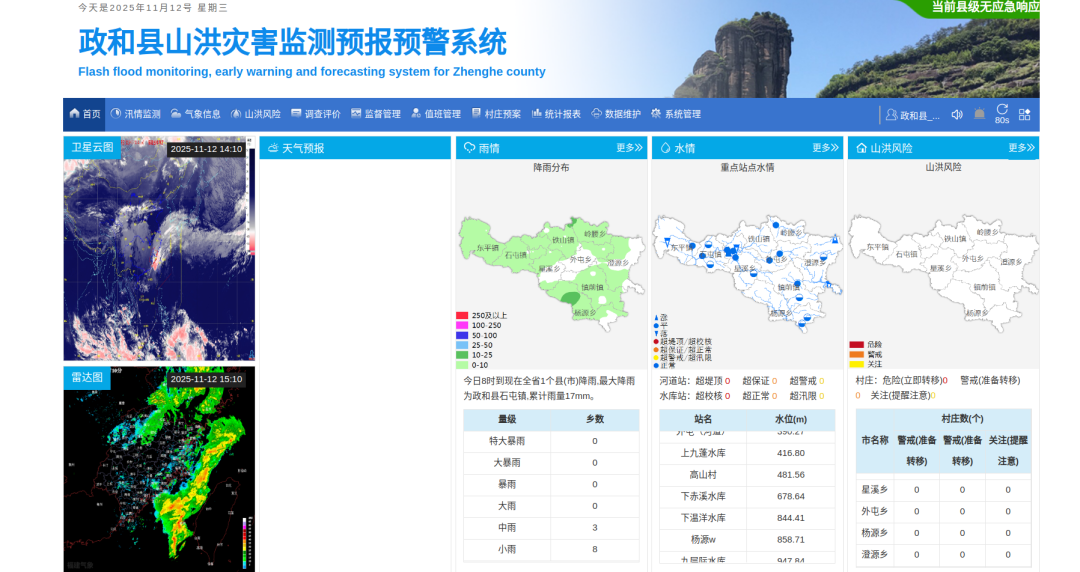Viewport: 1080px width, 572px height.
Task: Open the 汛情监测 menu
Action: pyautogui.click(x=135, y=114)
